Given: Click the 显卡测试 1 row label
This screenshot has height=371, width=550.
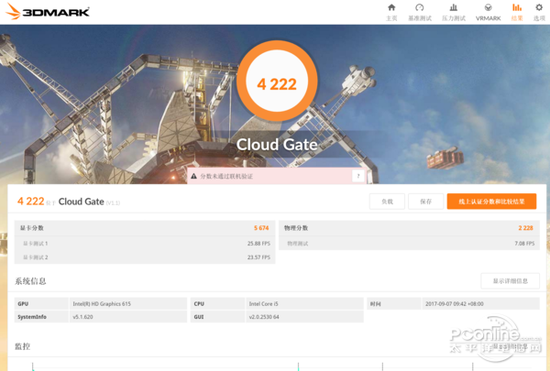Looking at the screenshot, I should click(x=35, y=243).
